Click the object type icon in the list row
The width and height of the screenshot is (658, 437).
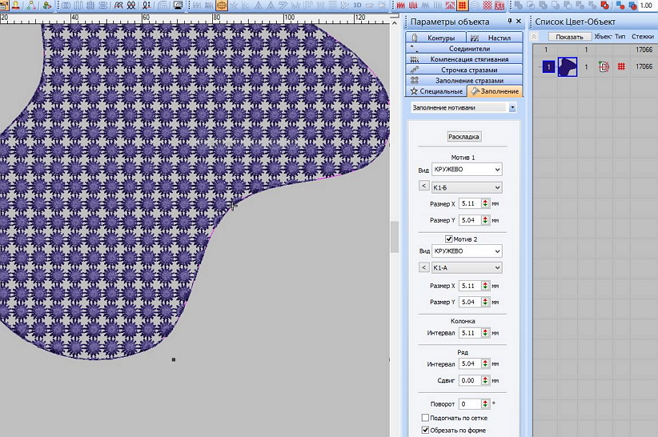[x=603, y=67]
